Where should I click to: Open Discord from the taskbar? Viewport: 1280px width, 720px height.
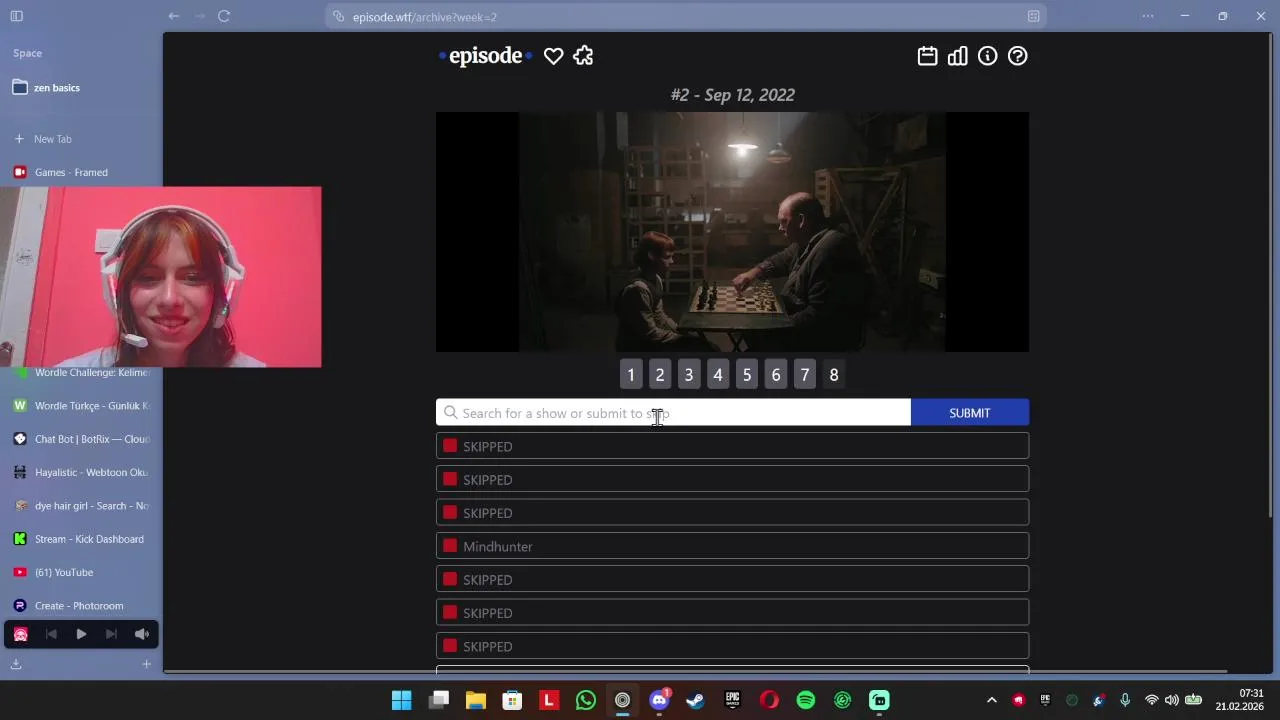pyautogui.click(x=659, y=700)
